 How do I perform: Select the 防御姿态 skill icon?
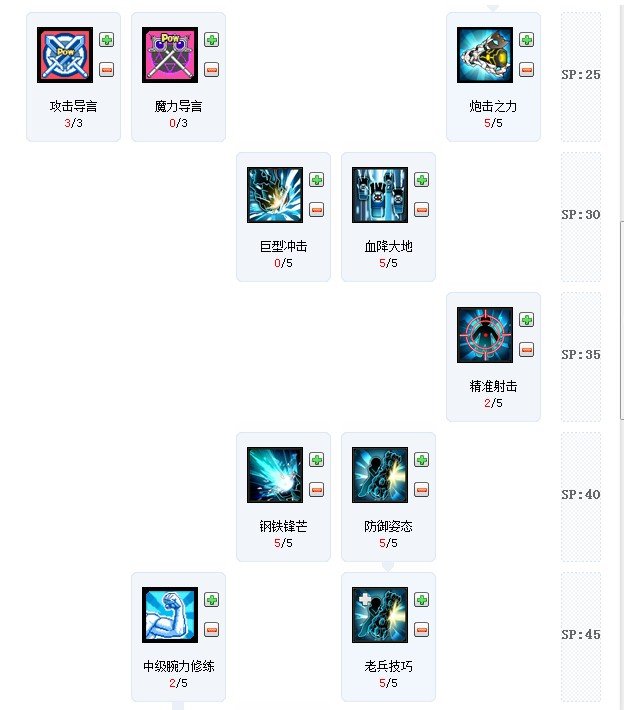(x=380, y=475)
